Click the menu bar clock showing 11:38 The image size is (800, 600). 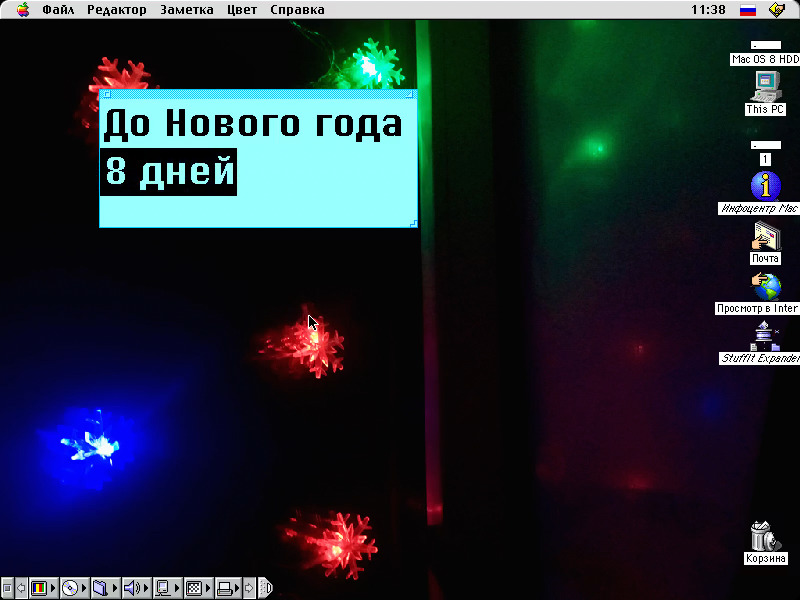pos(708,9)
